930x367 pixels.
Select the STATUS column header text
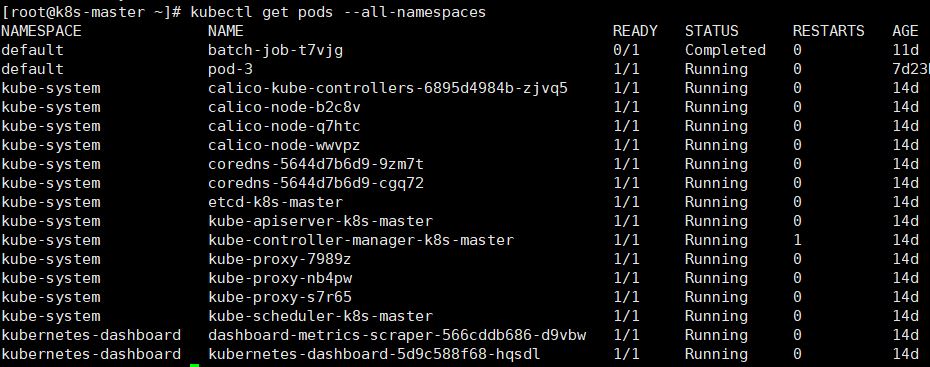(712, 31)
